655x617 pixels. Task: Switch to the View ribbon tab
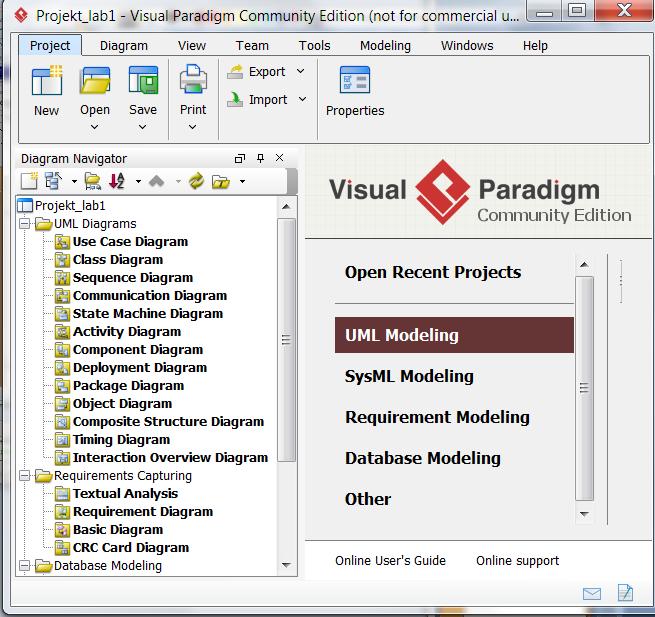coord(192,45)
